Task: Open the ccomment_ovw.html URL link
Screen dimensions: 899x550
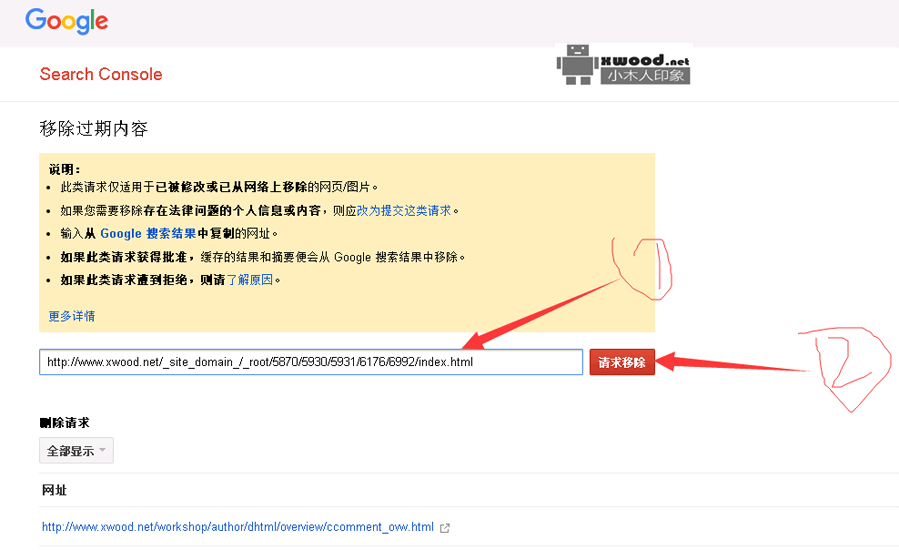Action: 237,527
